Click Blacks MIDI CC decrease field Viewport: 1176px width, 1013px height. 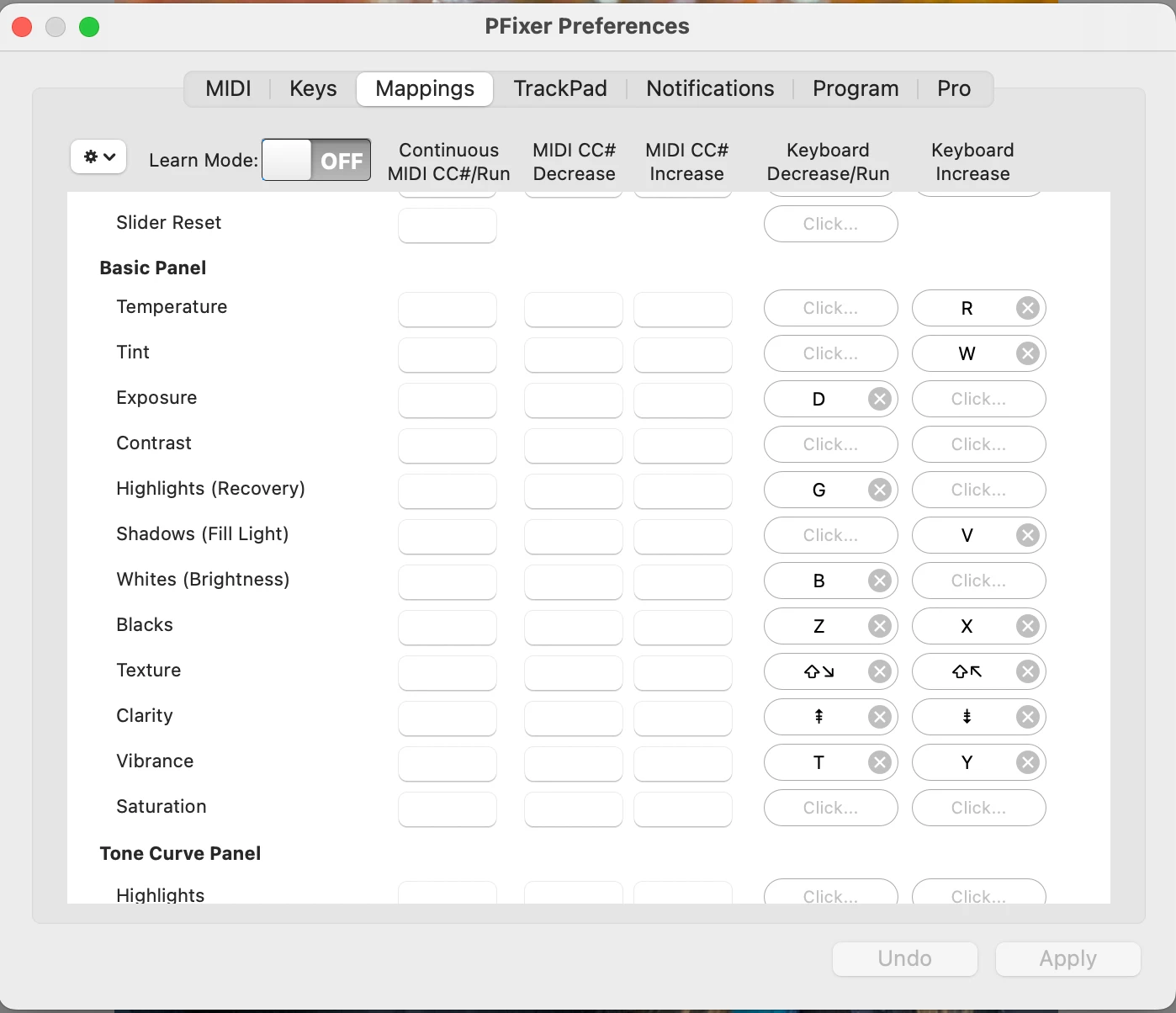pos(574,628)
